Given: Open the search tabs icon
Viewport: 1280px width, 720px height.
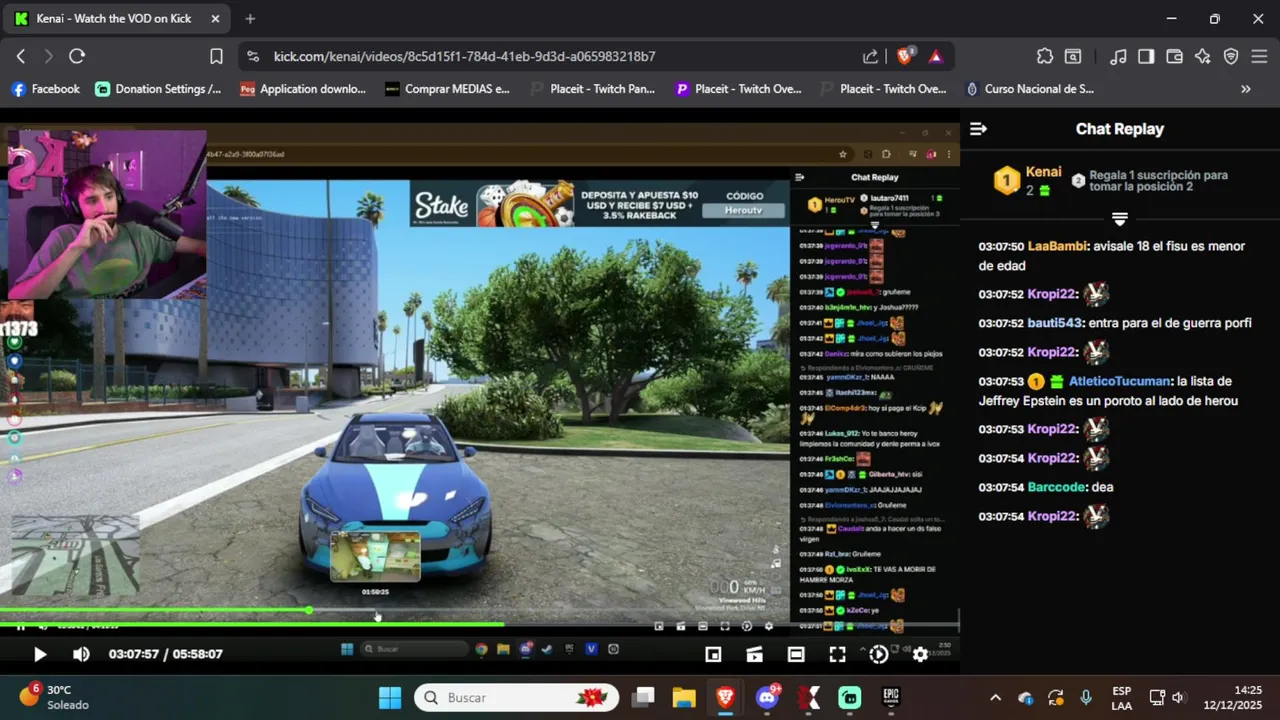Looking at the screenshot, I should click(1073, 56).
